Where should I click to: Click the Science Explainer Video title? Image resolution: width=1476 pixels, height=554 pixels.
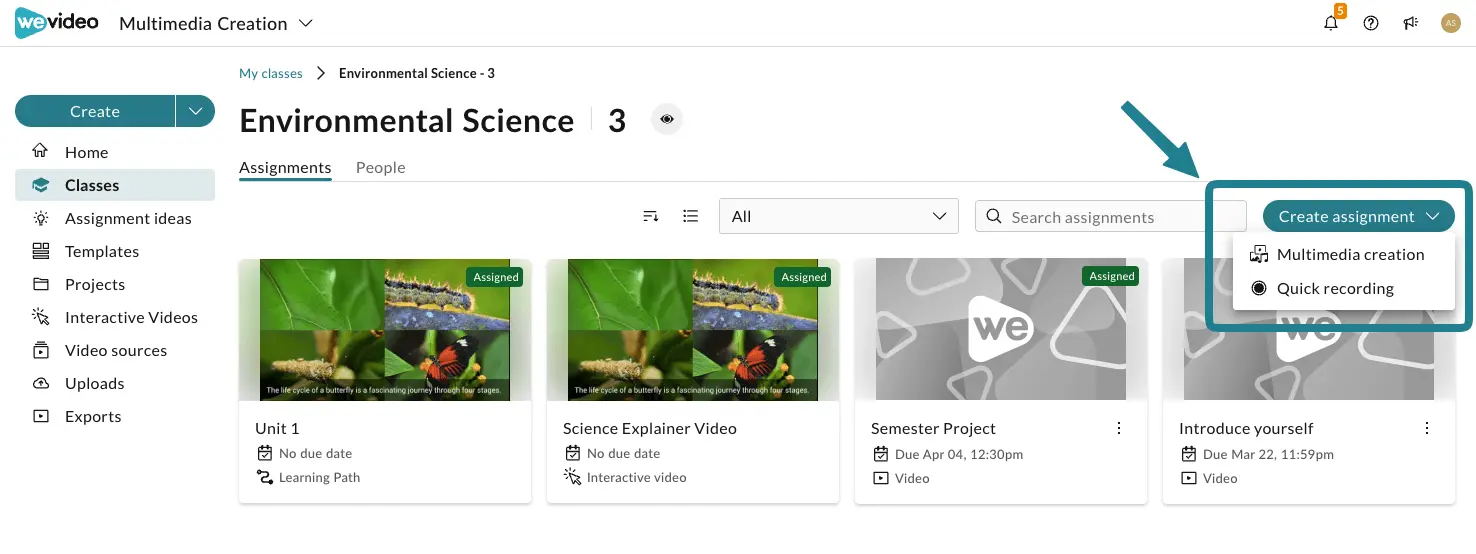click(650, 428)
